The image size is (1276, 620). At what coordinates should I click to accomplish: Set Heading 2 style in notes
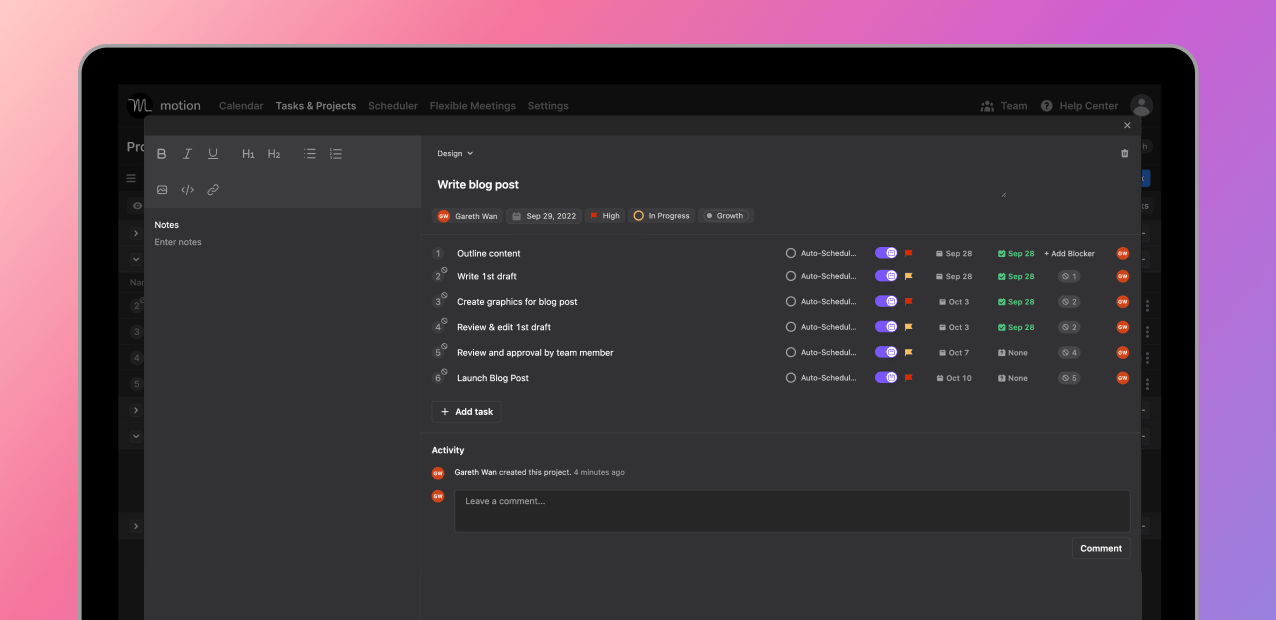[x=274, y=154]
